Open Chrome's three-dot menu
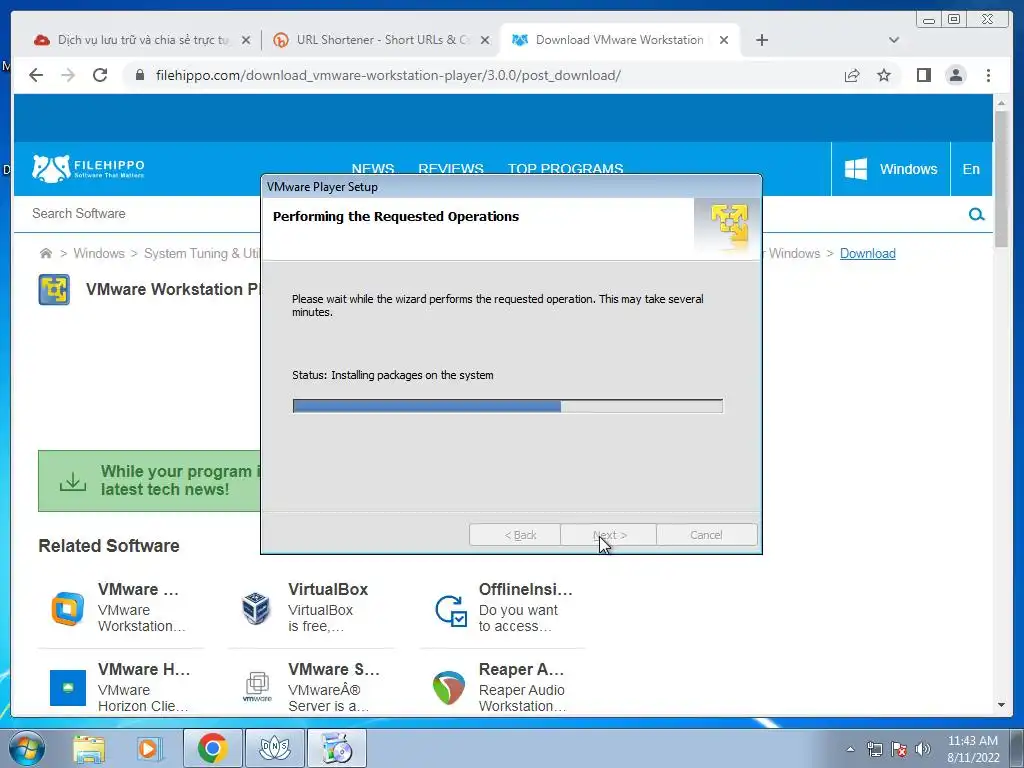 tap(988, 75)
